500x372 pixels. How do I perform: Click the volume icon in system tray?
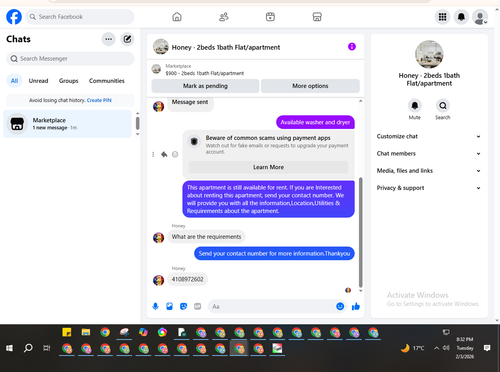[x=446, y=348]
